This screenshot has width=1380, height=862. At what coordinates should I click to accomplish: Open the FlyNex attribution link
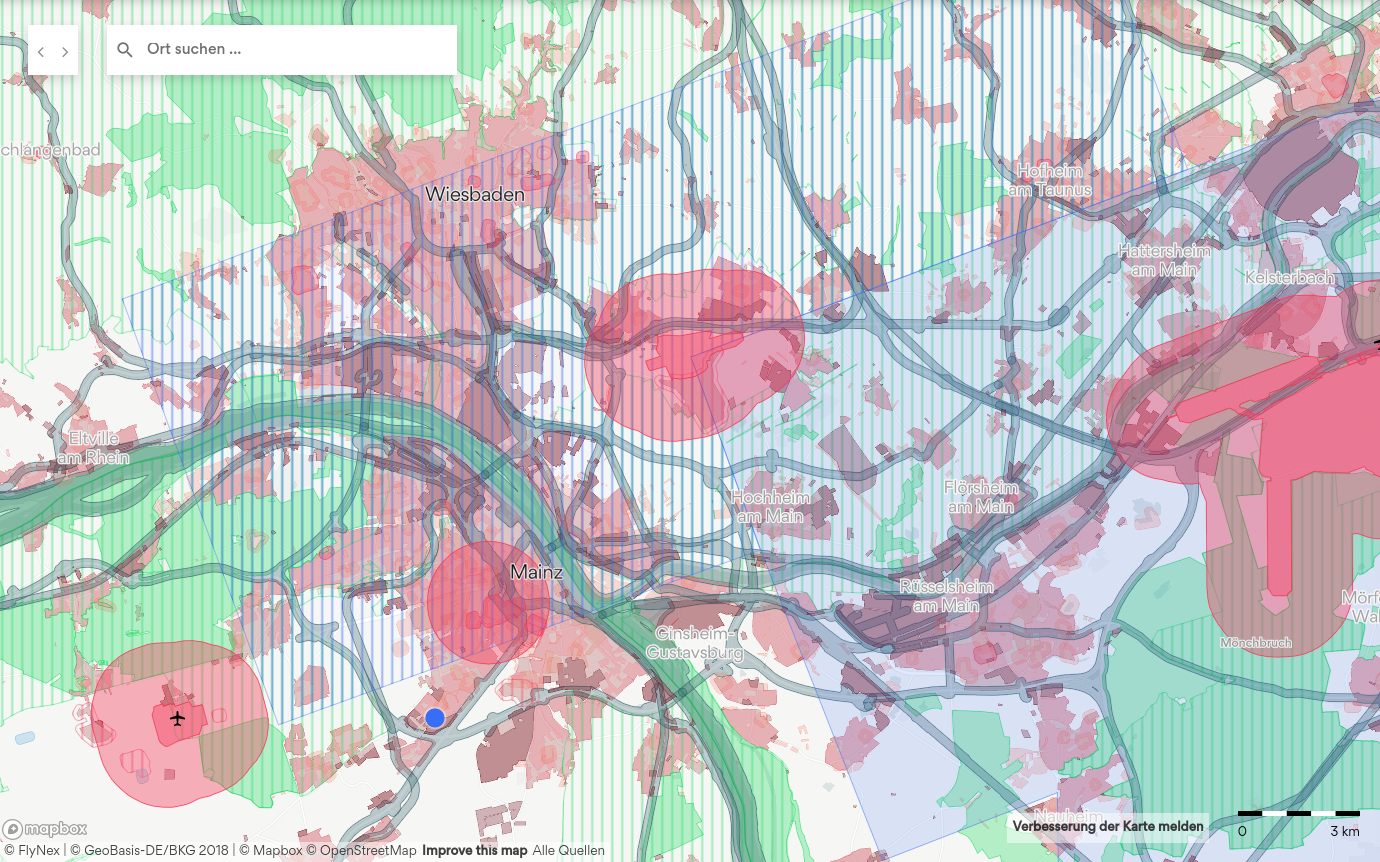(x=32, y=851)
